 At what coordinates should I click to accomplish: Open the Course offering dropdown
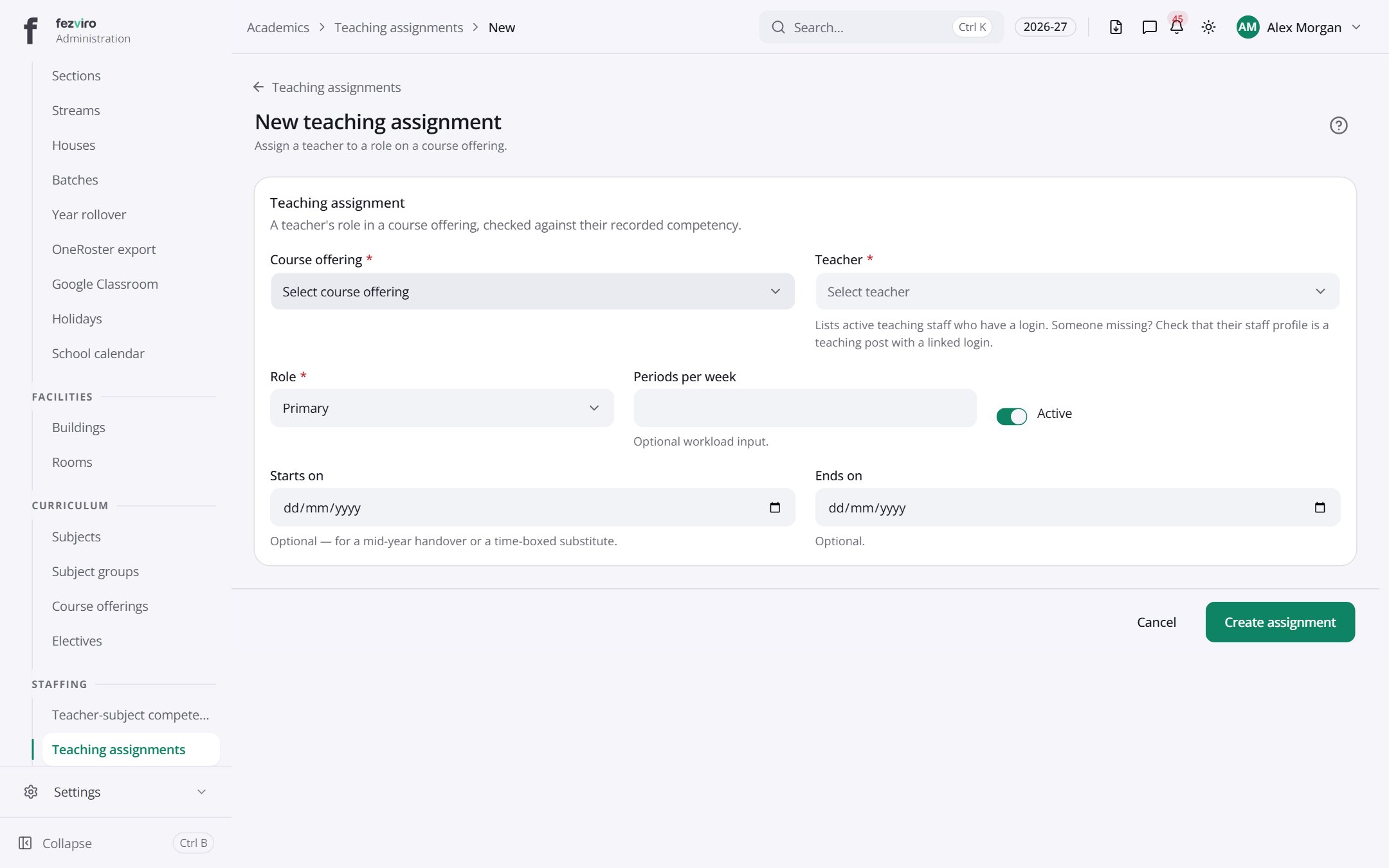(532, 291)
